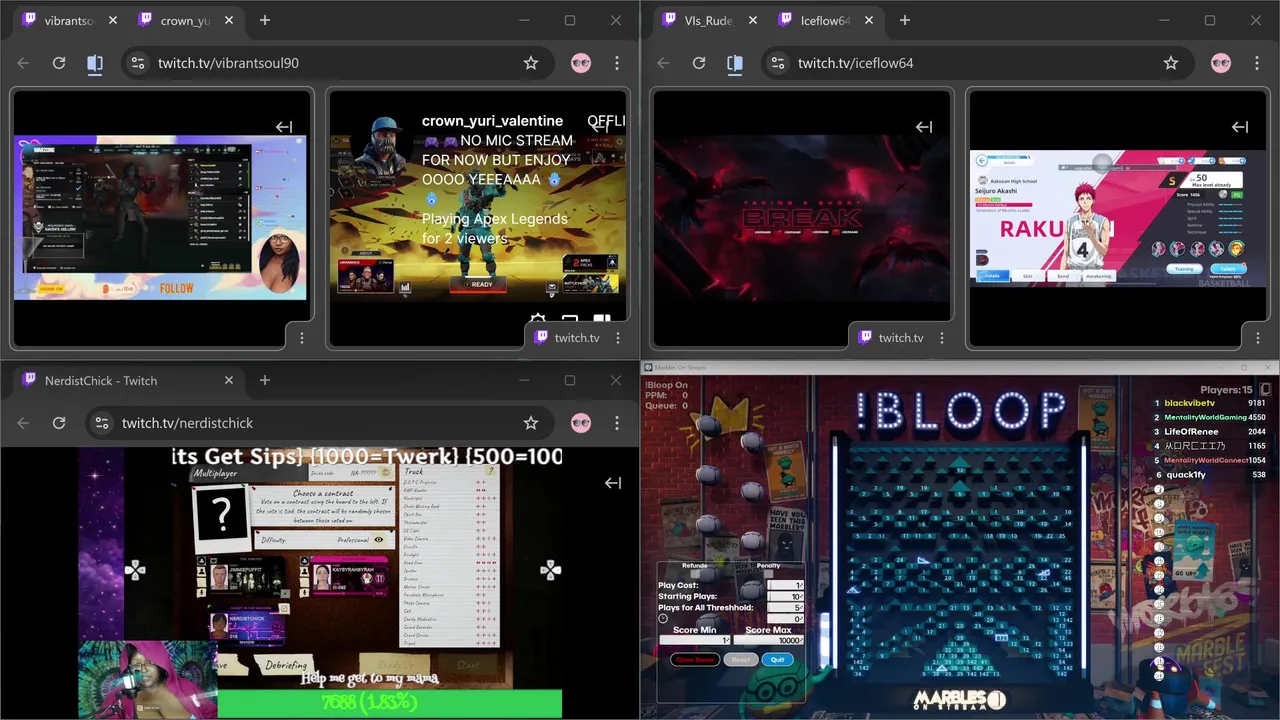
Task: Go back in the iceflow64 window
Action: (663, 63)
